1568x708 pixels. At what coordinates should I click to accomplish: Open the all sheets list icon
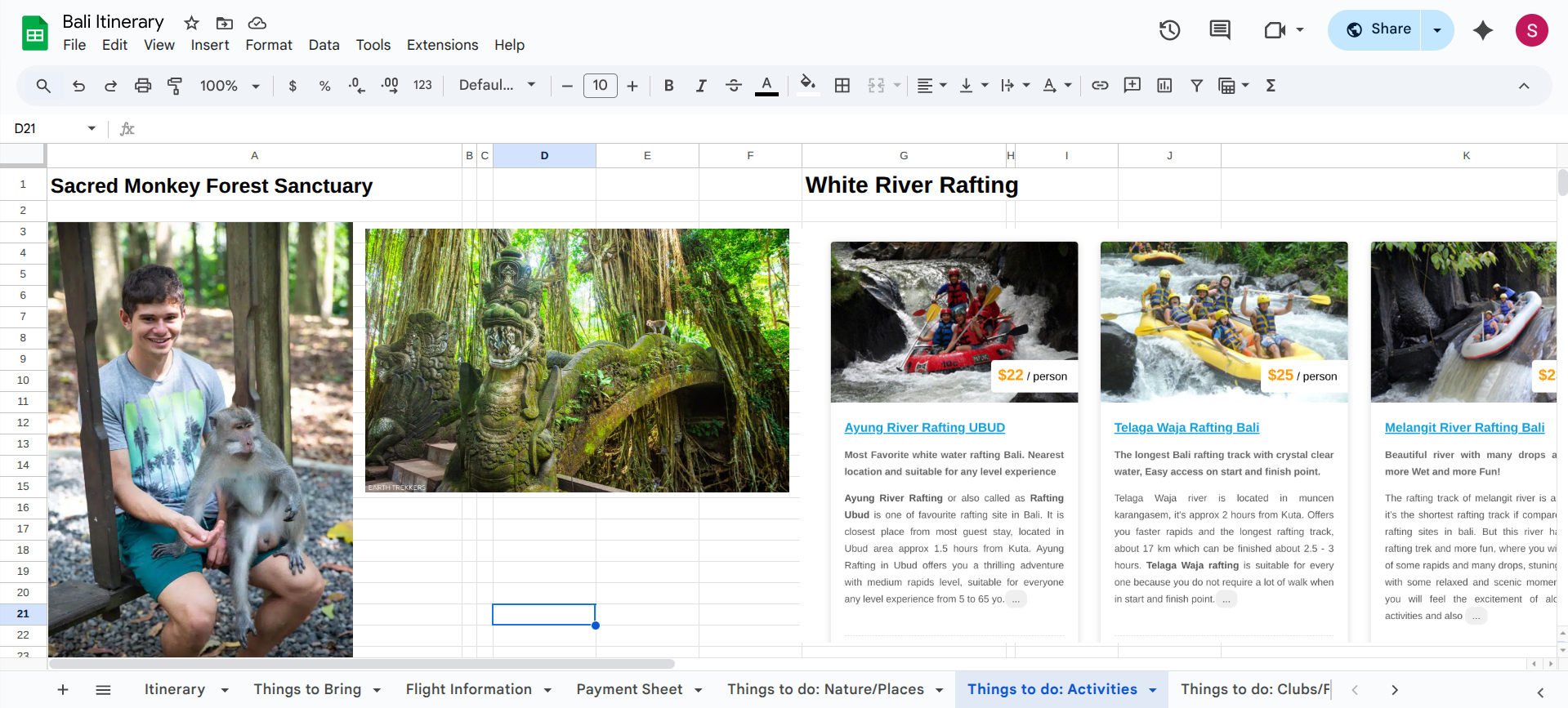[103, 690]
